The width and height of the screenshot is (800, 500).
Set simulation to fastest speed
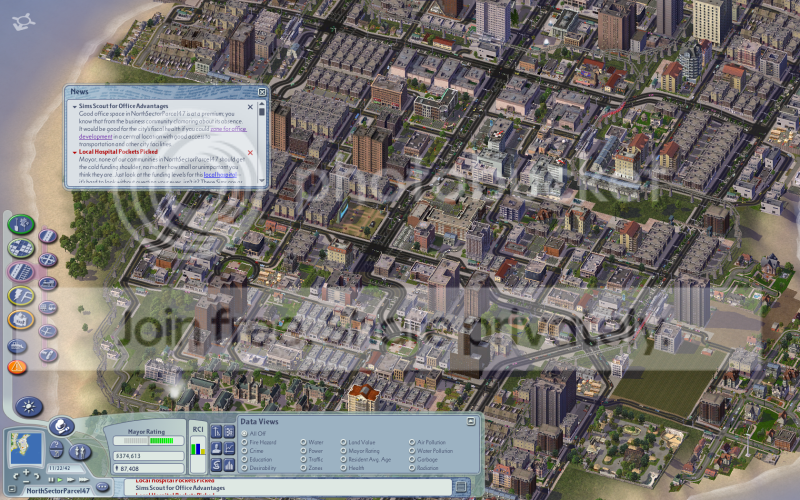(x=84, y=480)
